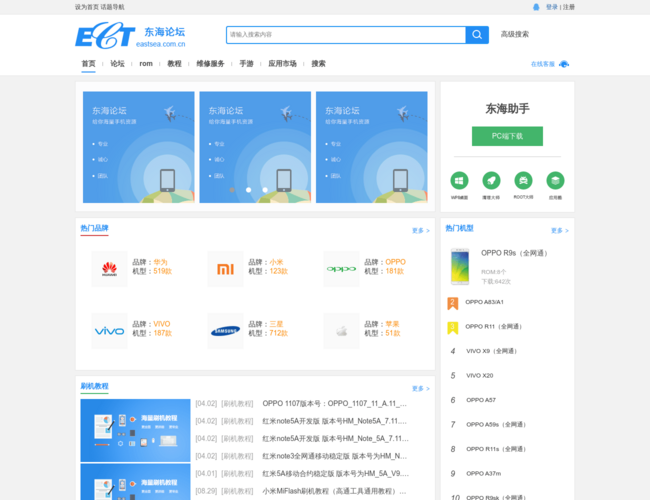This screenshot has width=650, height=500.
Task: Open the first 东海论坛 banner slide
Action: pos(138,147)
